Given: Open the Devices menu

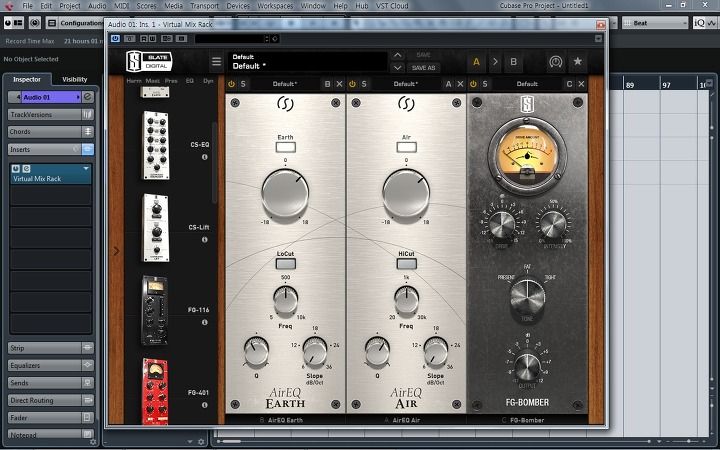Looking at the screenshot, I should click(x=238, y=6).
